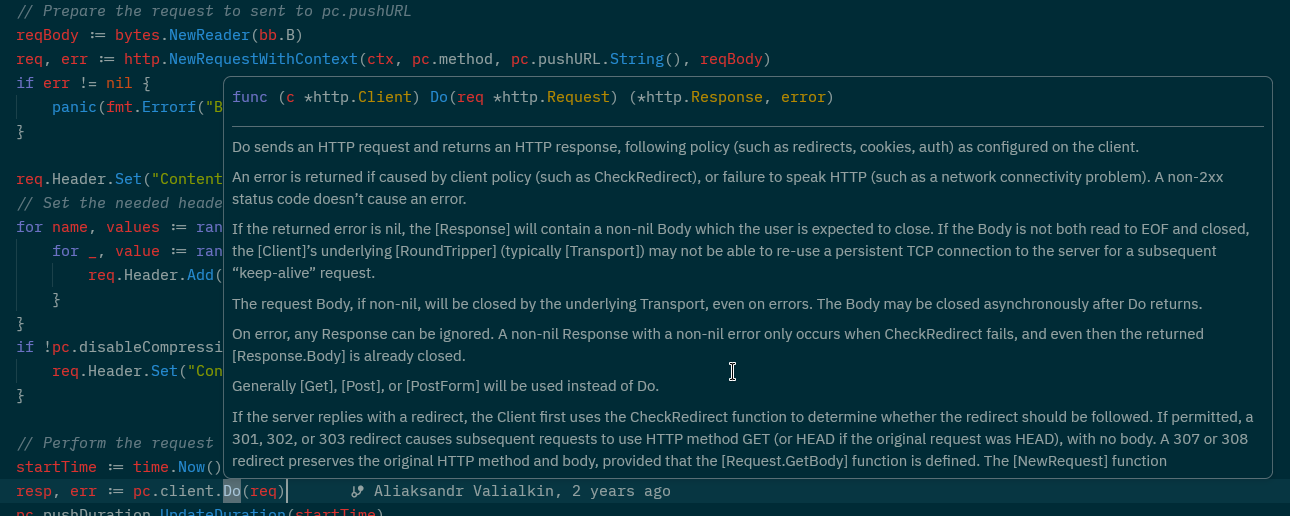Screen dimensions: 1290x516
Task: Open the 'Aliaksandr Valialkin, 2 years ago' blame annotation
Action: tap(522, 492)
